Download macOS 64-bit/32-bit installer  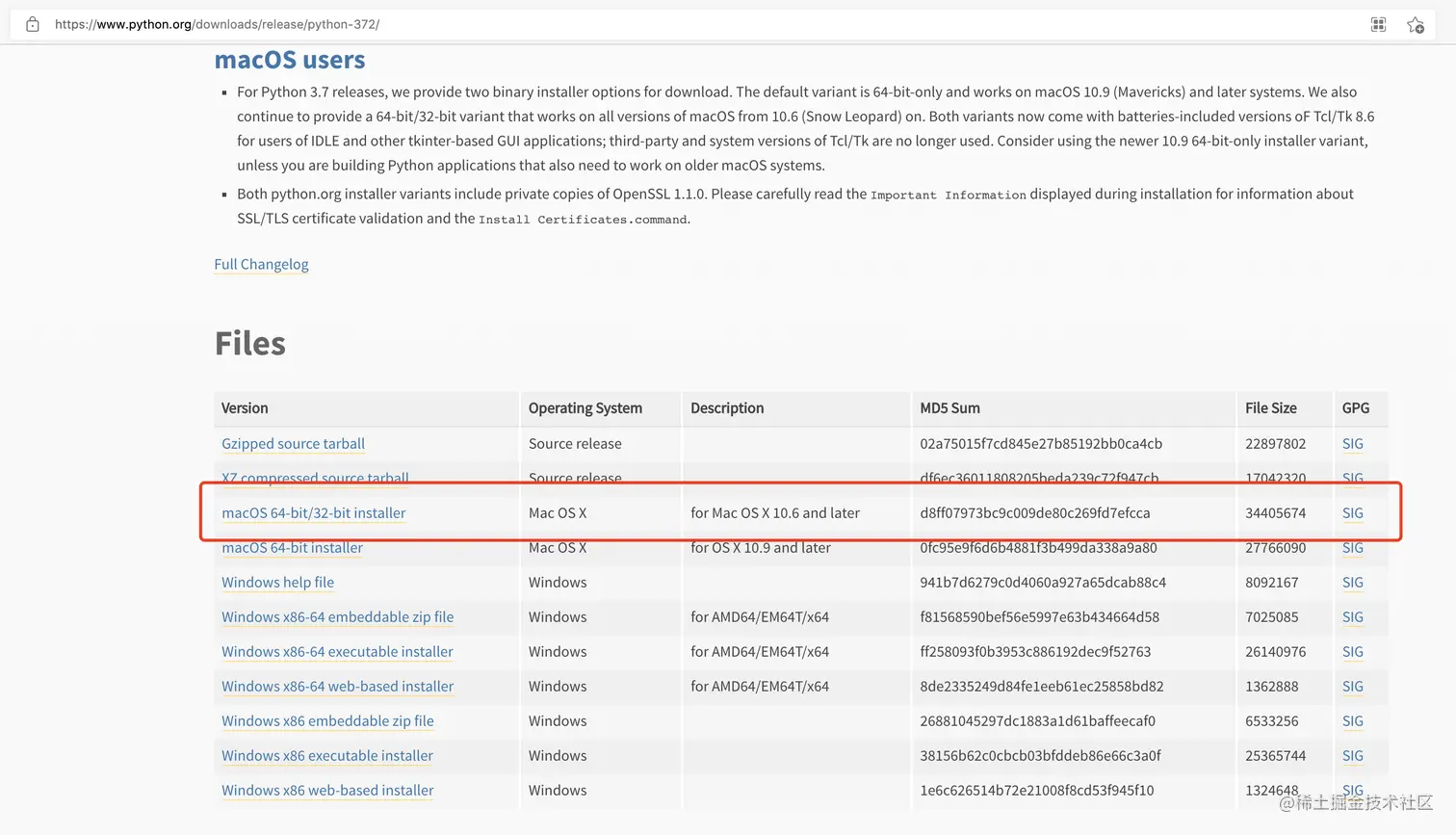pyautogui.click(x=313, y=513)
